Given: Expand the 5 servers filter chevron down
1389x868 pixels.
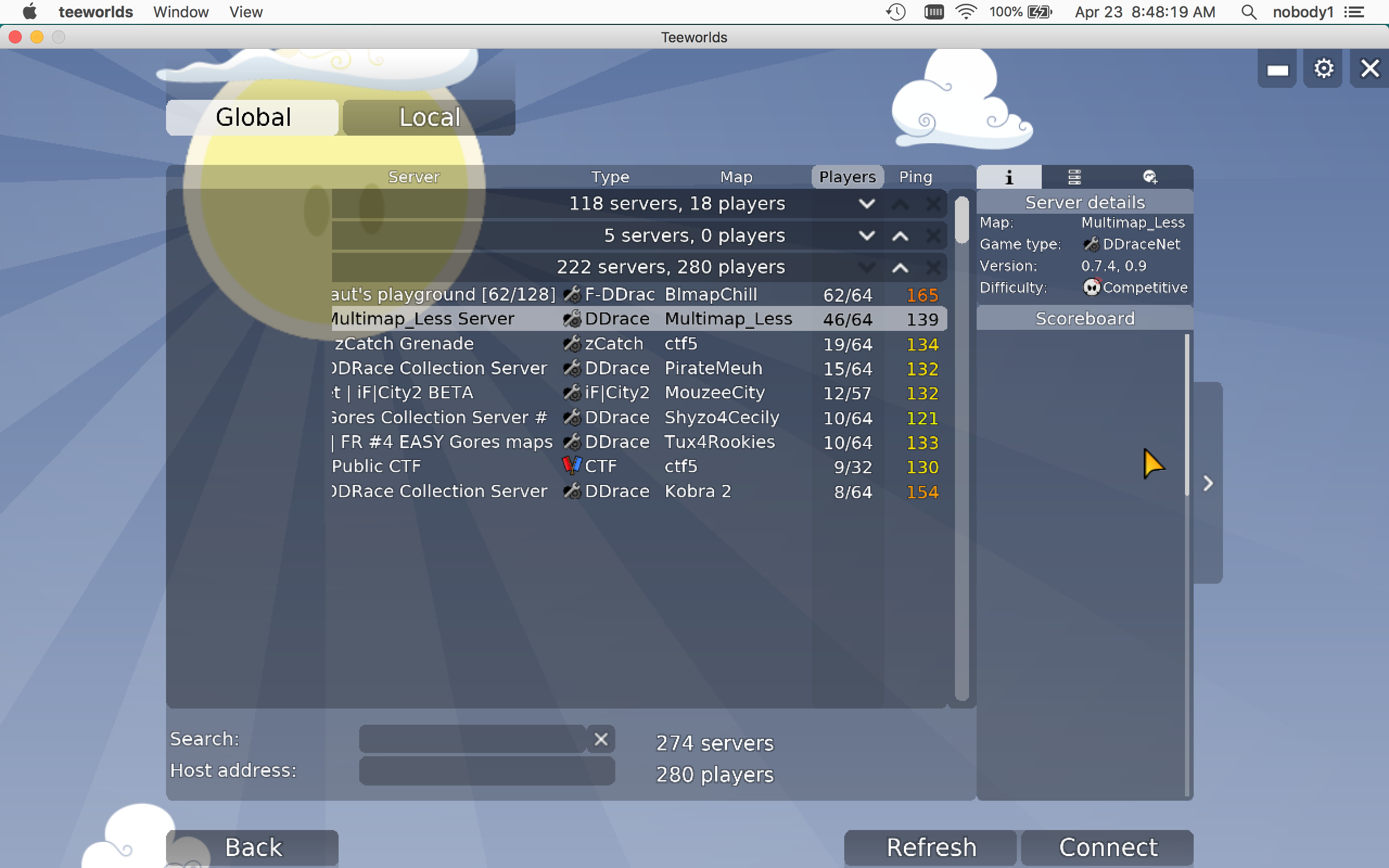Looking at the screenshot, I should [x=866, y=235].
